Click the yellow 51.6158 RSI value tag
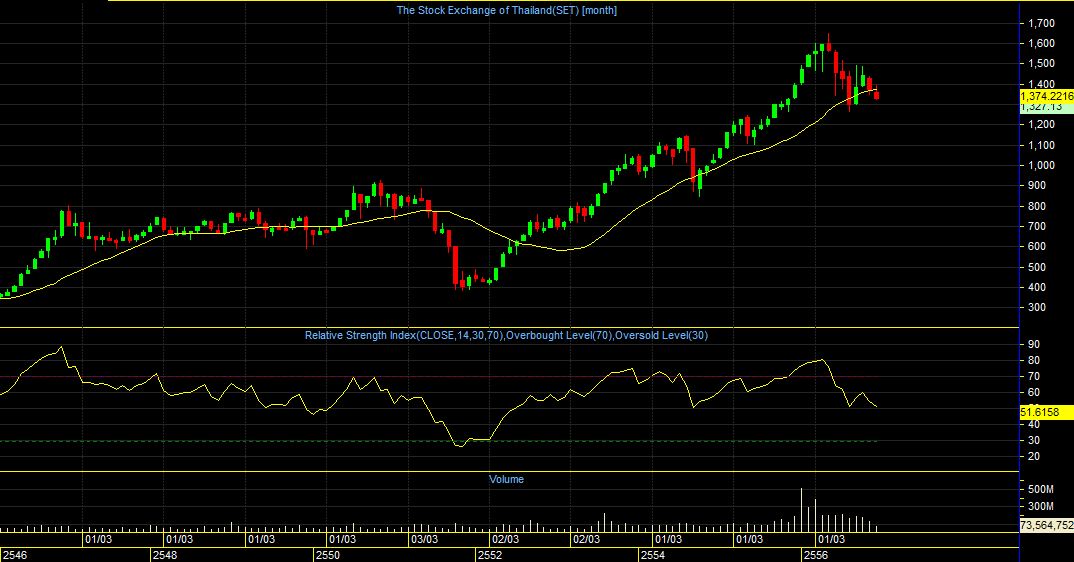Screen dimensions: 1074x562 click(x=1047, y=413)
